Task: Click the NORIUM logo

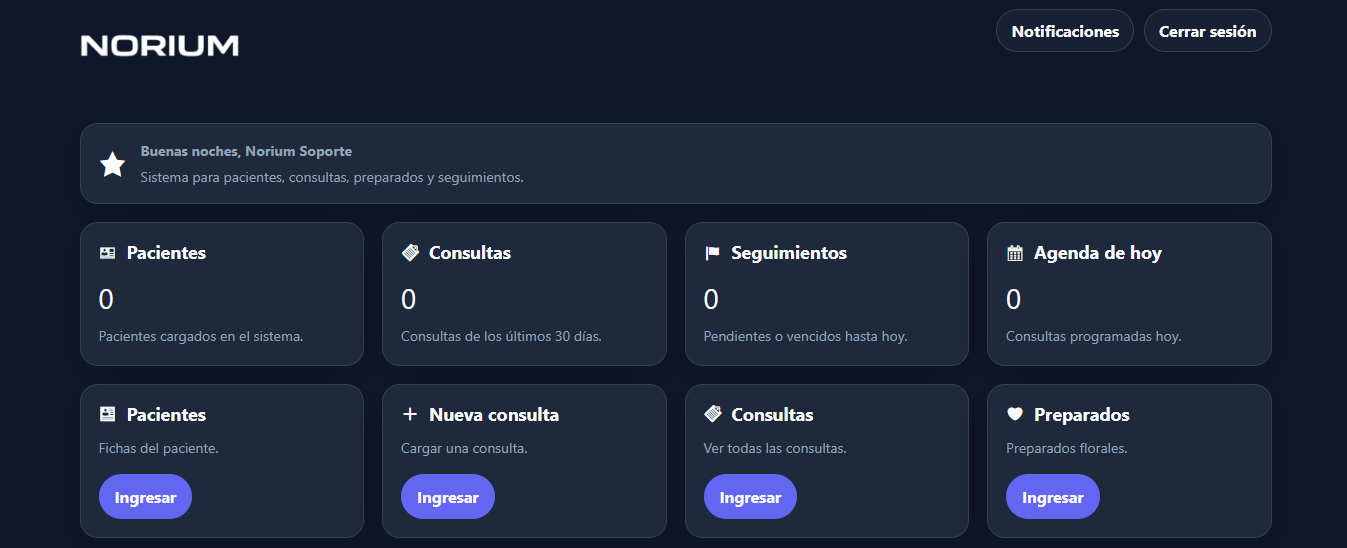Action: (160, 45)
